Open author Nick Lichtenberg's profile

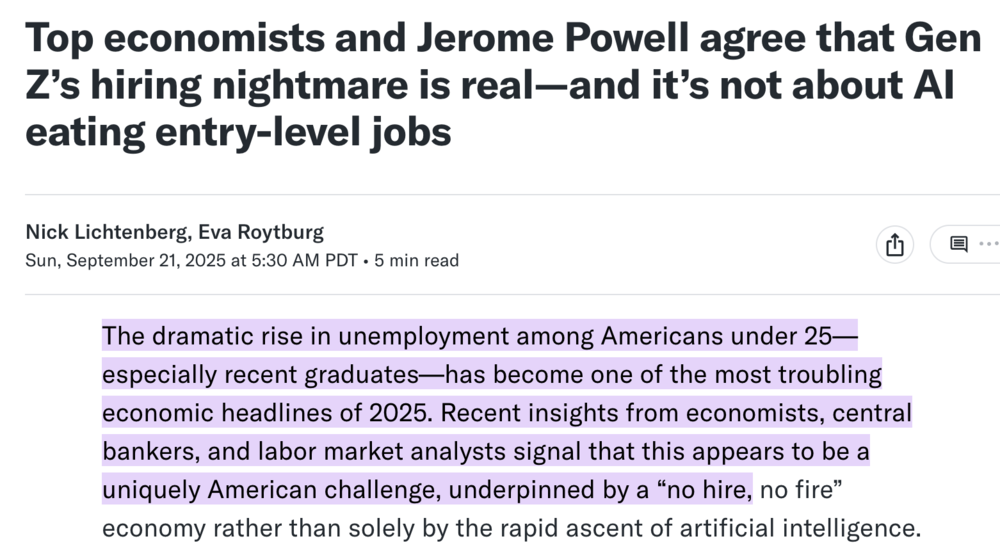click(107, 232)
